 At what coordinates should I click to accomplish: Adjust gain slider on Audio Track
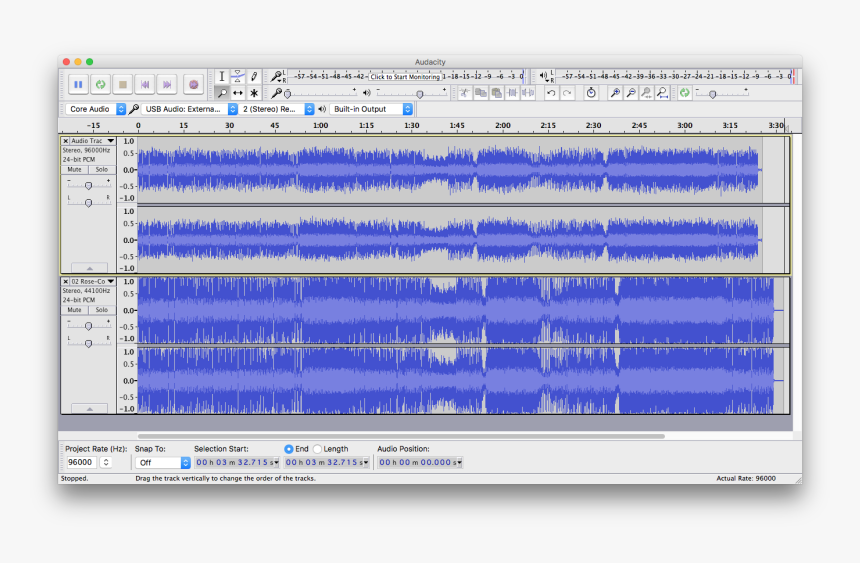point(88,185)
